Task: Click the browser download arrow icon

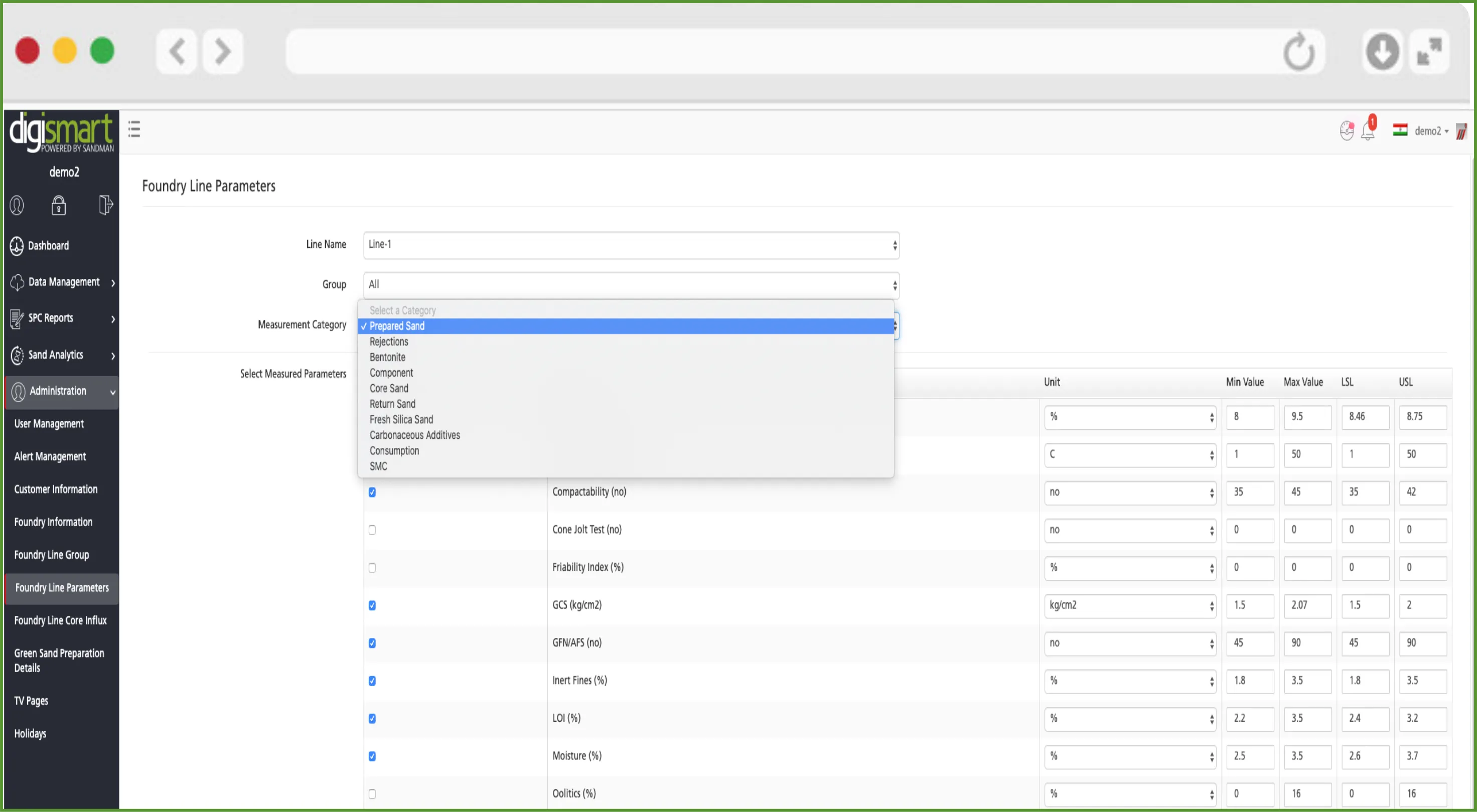Action: (x=1382, y=52)
